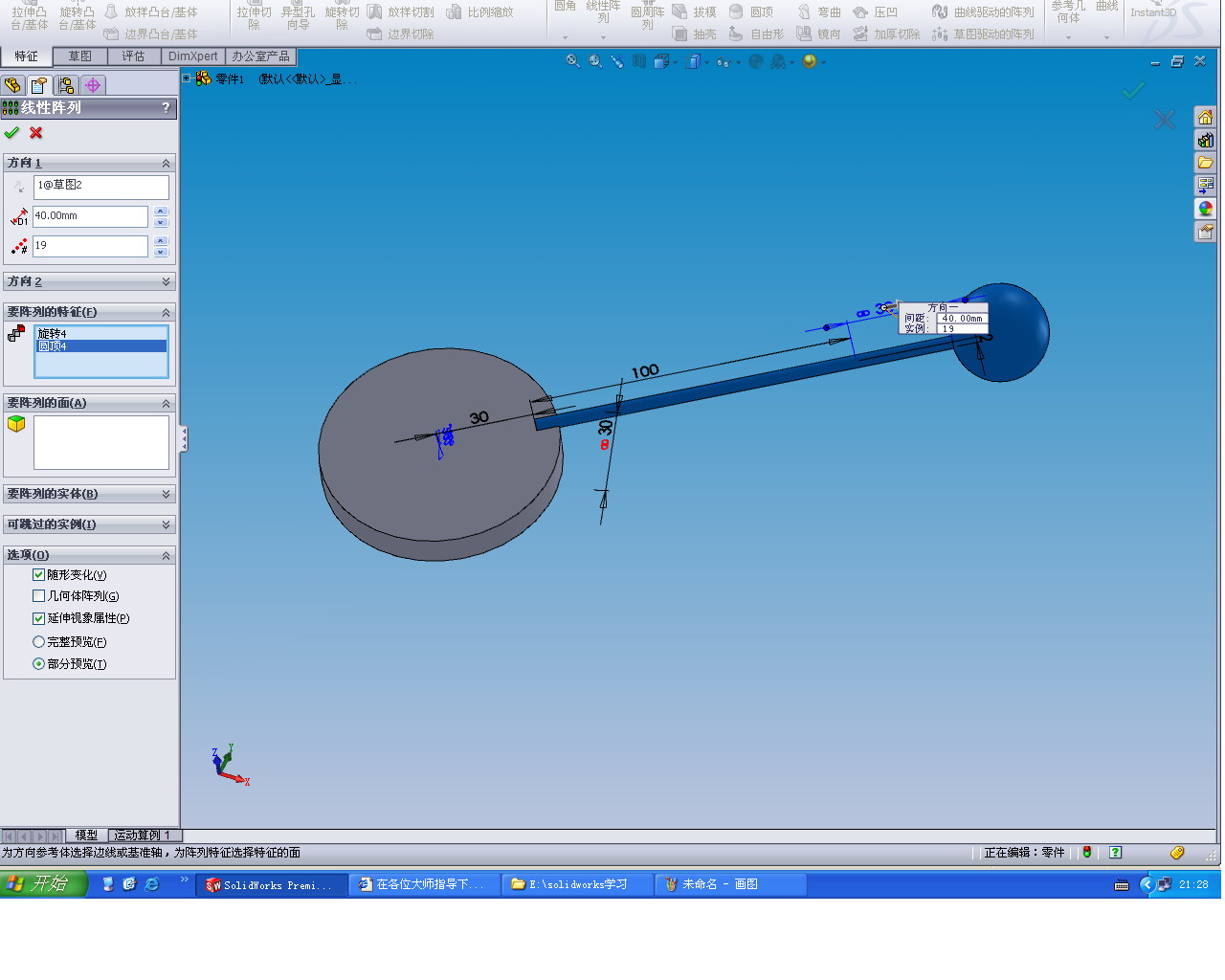
Task: Click the rebuild status traffic light icon
Action: 1087,852
